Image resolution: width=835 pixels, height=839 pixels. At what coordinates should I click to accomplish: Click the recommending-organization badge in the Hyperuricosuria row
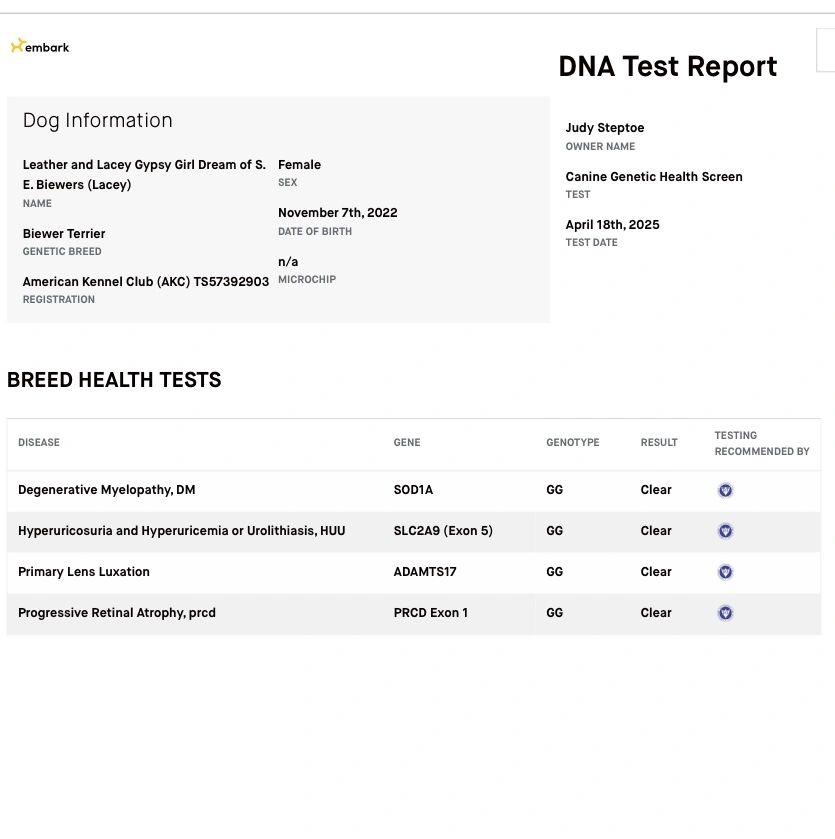(726, 531)
